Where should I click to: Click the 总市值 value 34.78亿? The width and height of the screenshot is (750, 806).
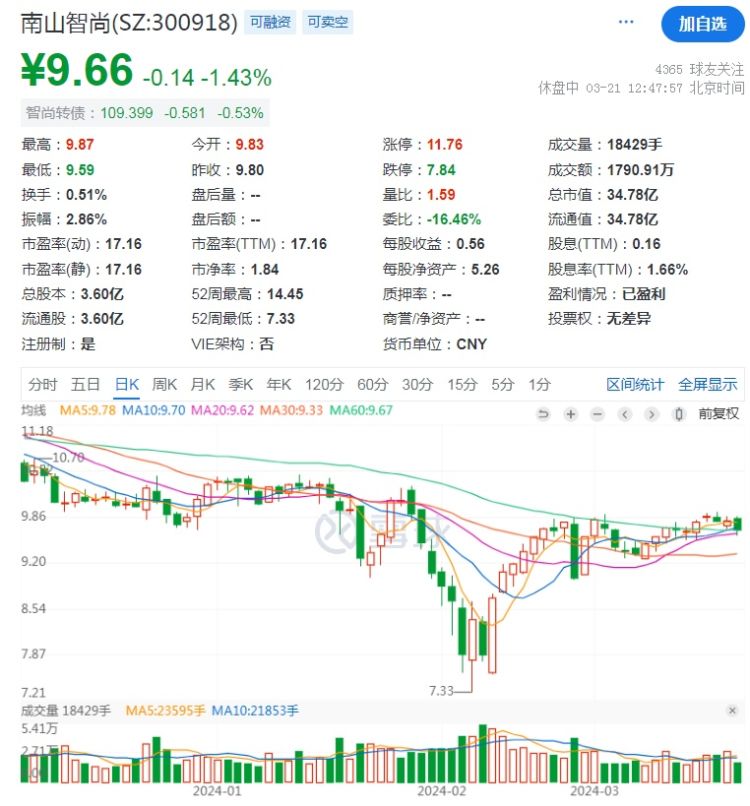(x=632, y=194)
